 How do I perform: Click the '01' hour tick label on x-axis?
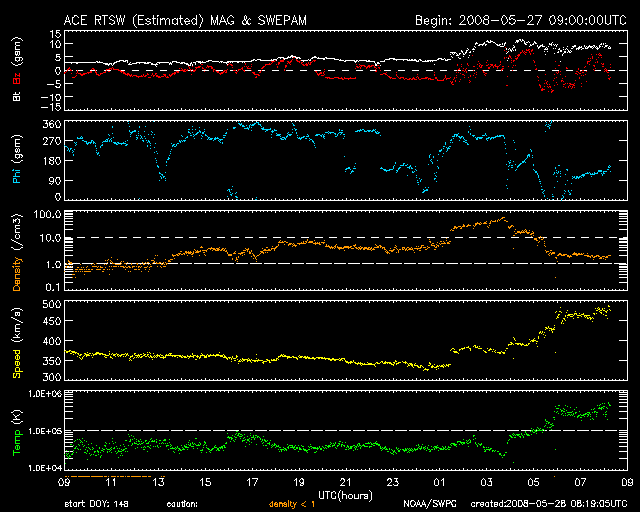point(439,483)
